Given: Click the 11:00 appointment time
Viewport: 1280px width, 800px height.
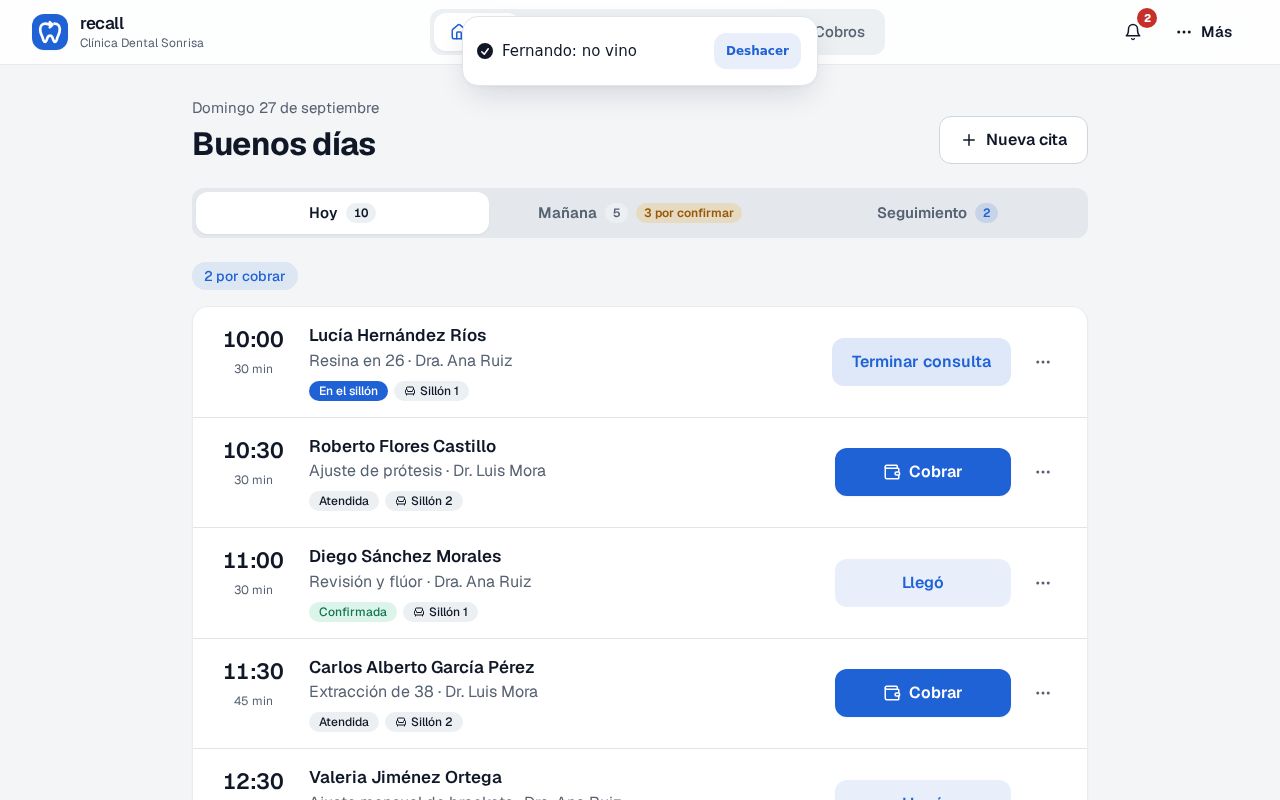Looking at the screenshot, I should point(253,561).
